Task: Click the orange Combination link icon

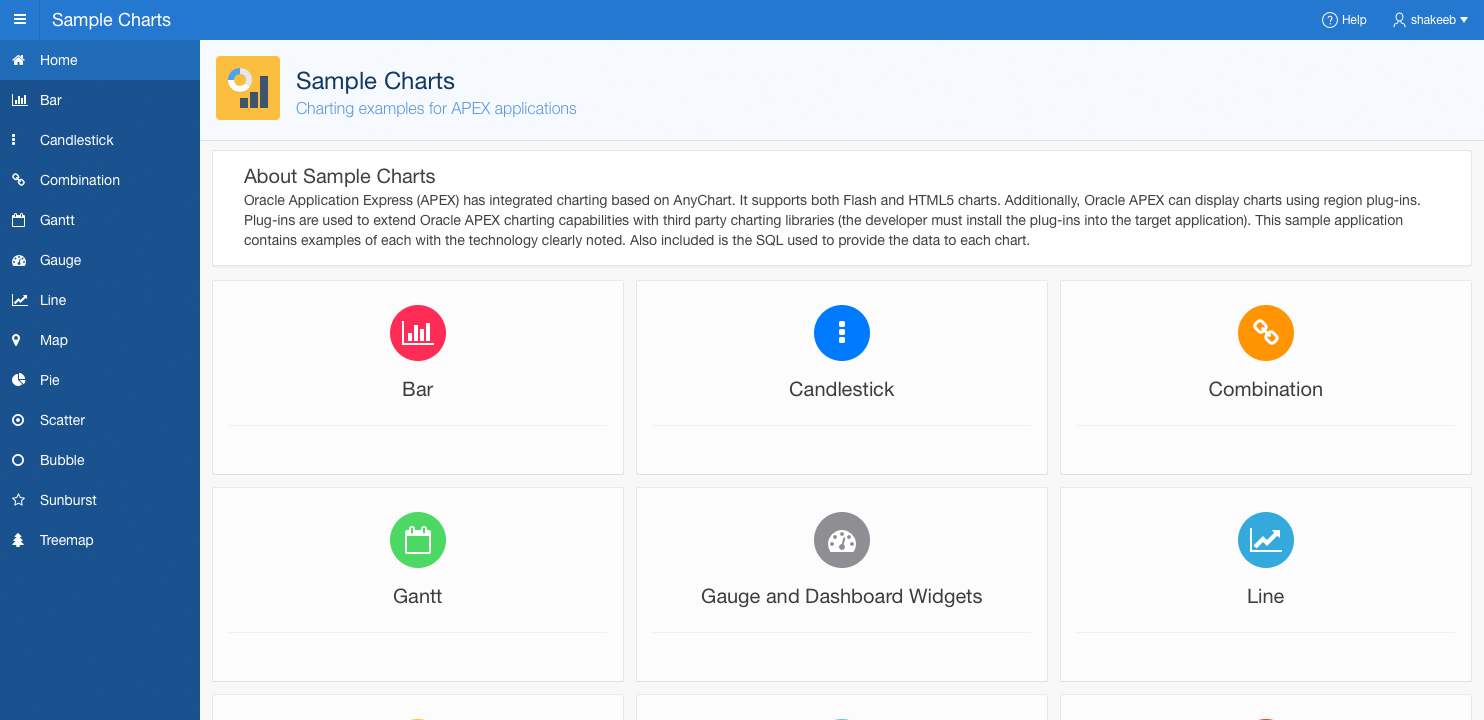Action: click(x=1265, y=333)
